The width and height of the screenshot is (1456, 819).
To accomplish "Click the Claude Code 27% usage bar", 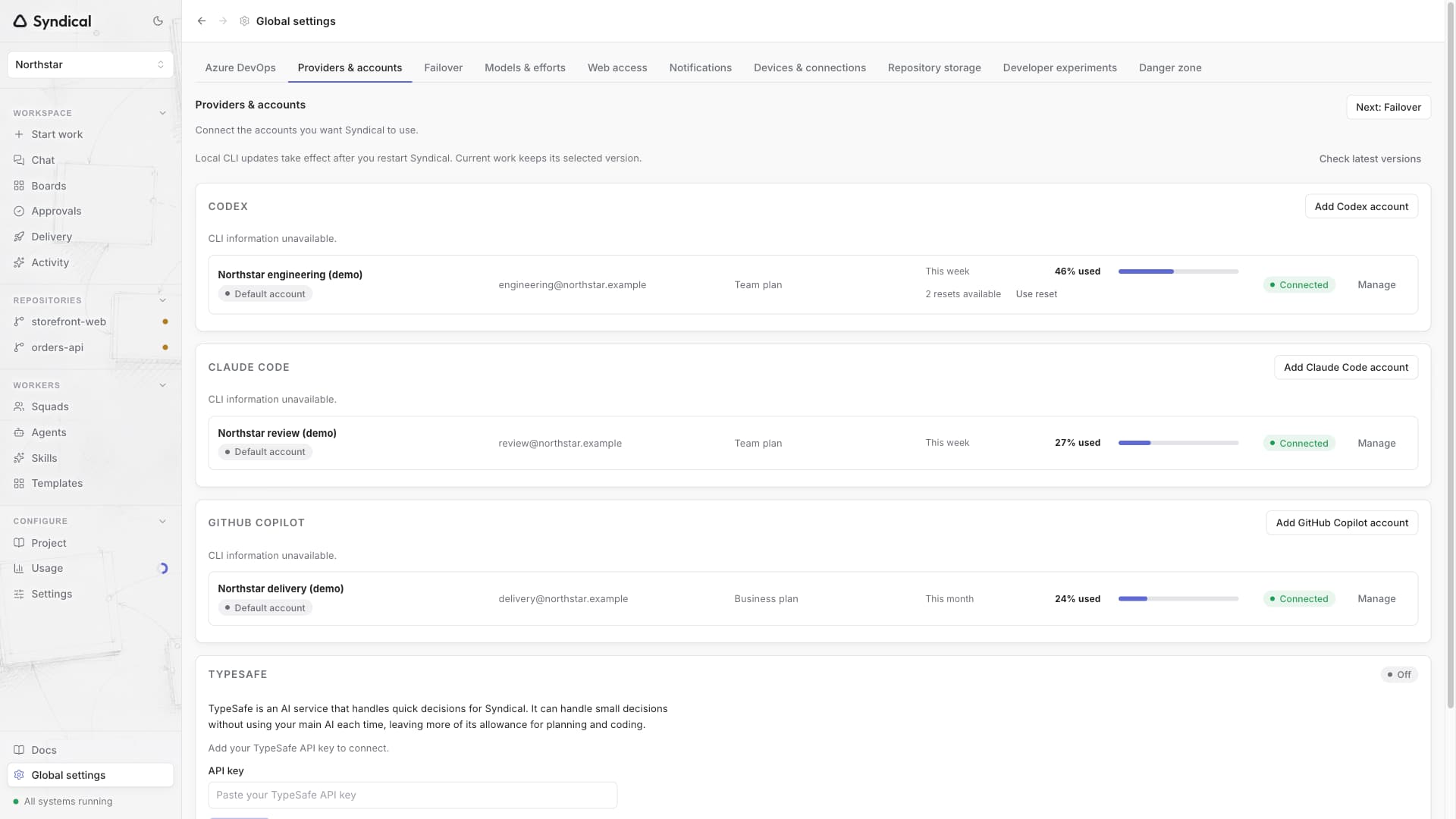I will tap(1178, 443).
